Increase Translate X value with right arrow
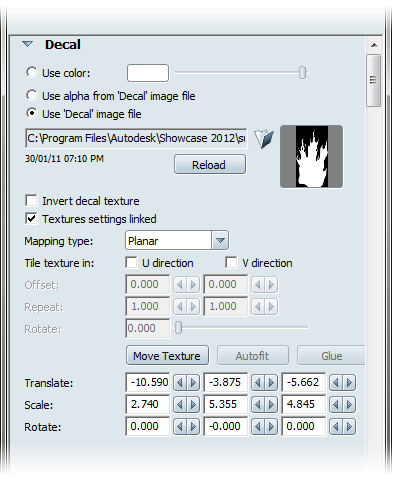This screenshot has width=393, height=479. [193, 382]
